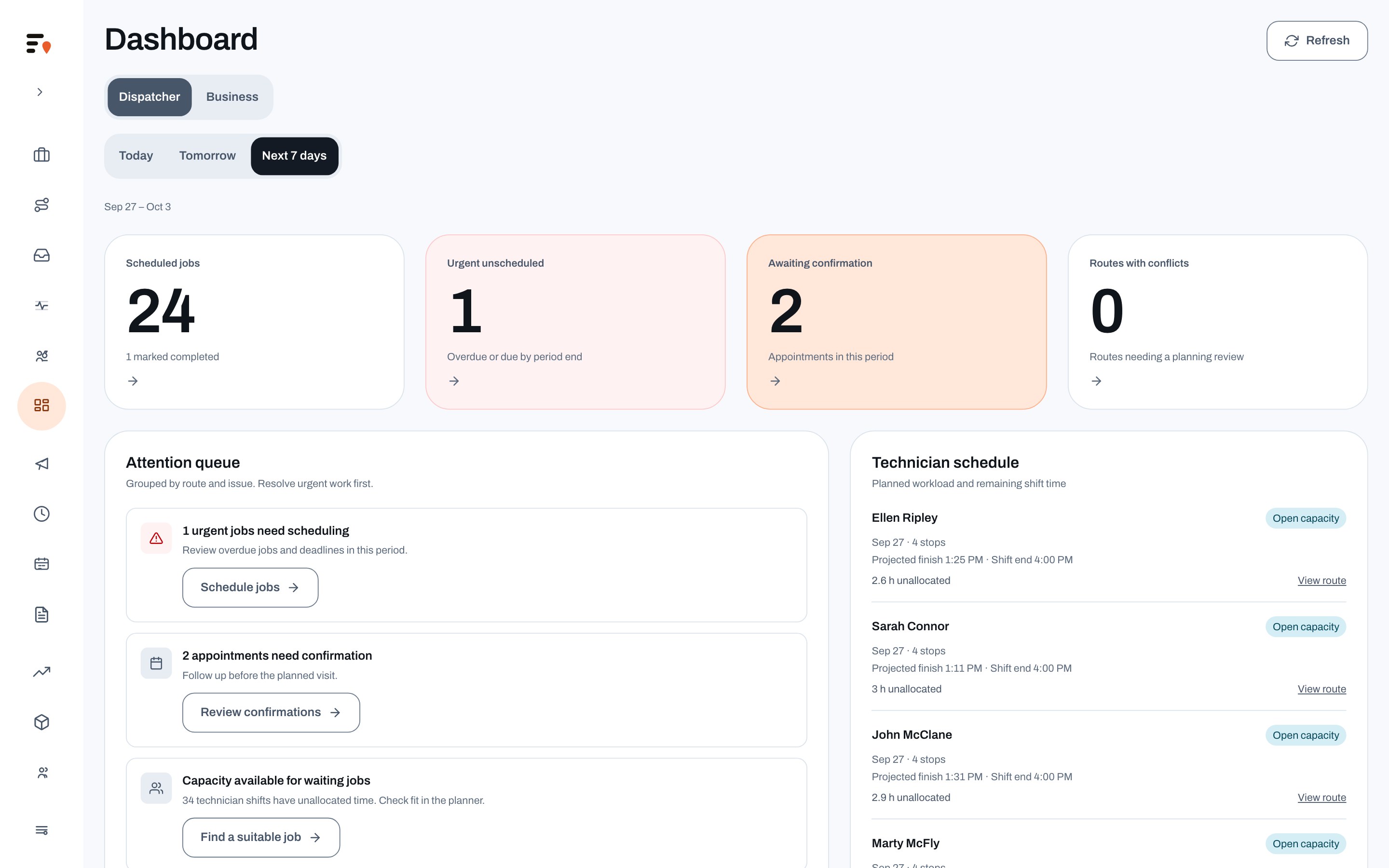The width and height of the screenshot is (1389, 868).
Task: Switch to the Dispatcher view tab
Action: [149, 97]
